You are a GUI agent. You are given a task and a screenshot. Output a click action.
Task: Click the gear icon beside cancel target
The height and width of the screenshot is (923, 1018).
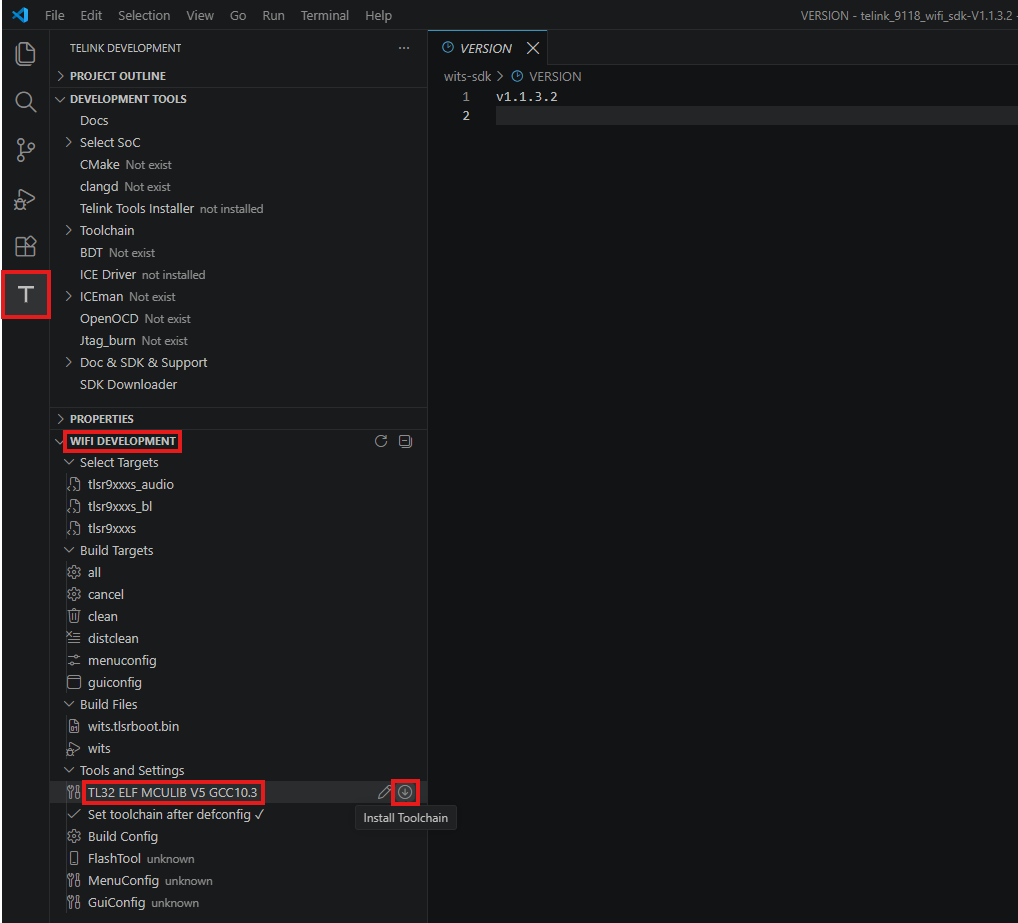[x=74, y=595]
